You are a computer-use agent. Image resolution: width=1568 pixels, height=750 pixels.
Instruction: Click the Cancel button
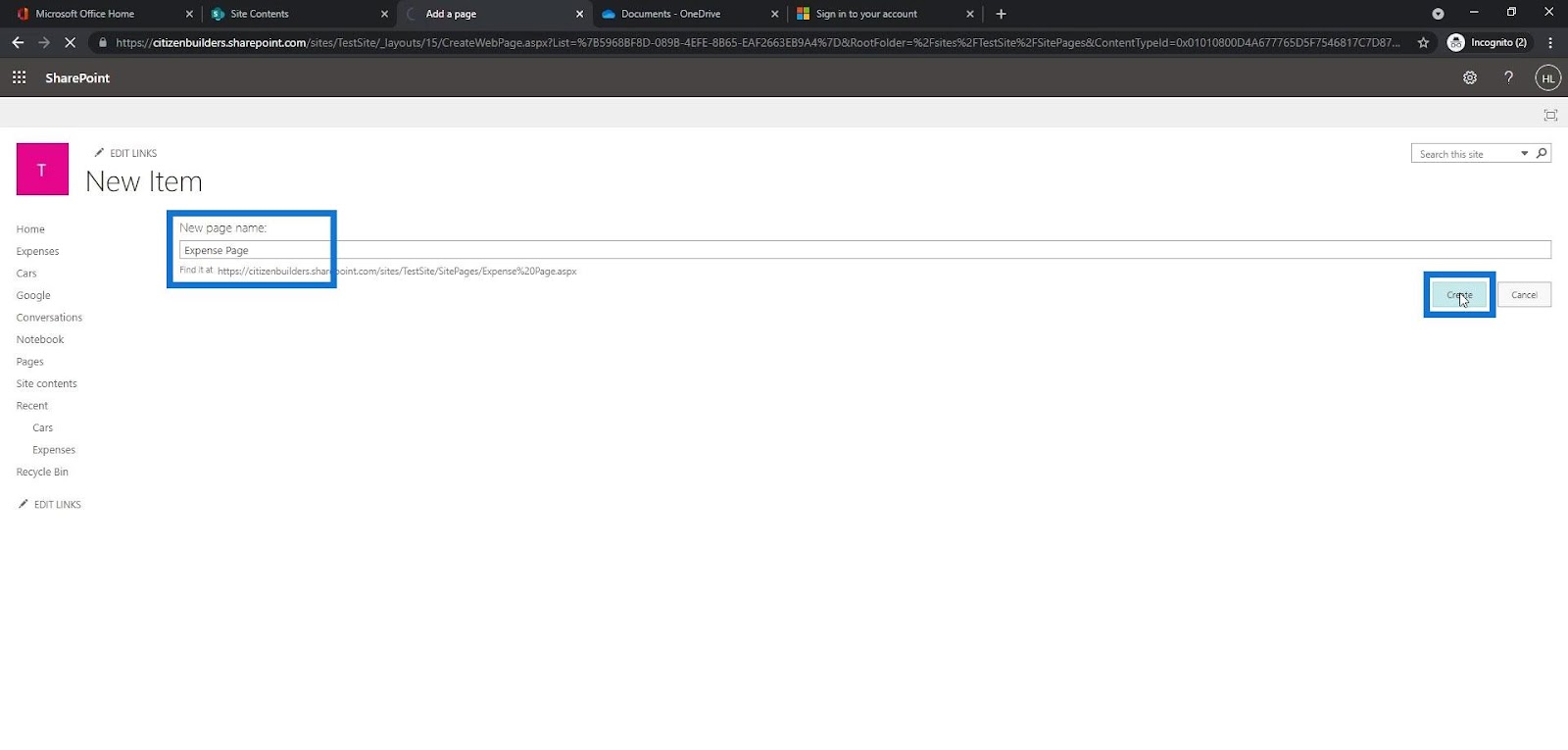(1524, 294)
